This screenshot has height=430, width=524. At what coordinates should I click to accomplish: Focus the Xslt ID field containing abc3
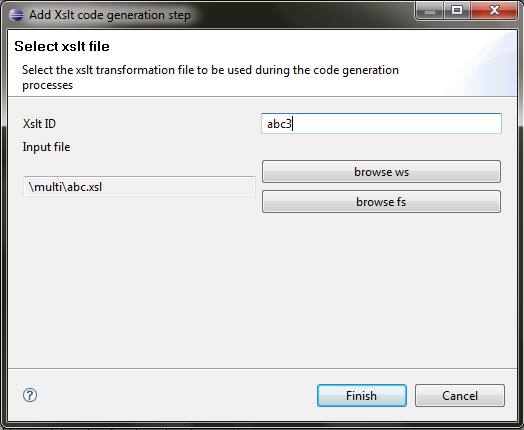tap(381, 124)
